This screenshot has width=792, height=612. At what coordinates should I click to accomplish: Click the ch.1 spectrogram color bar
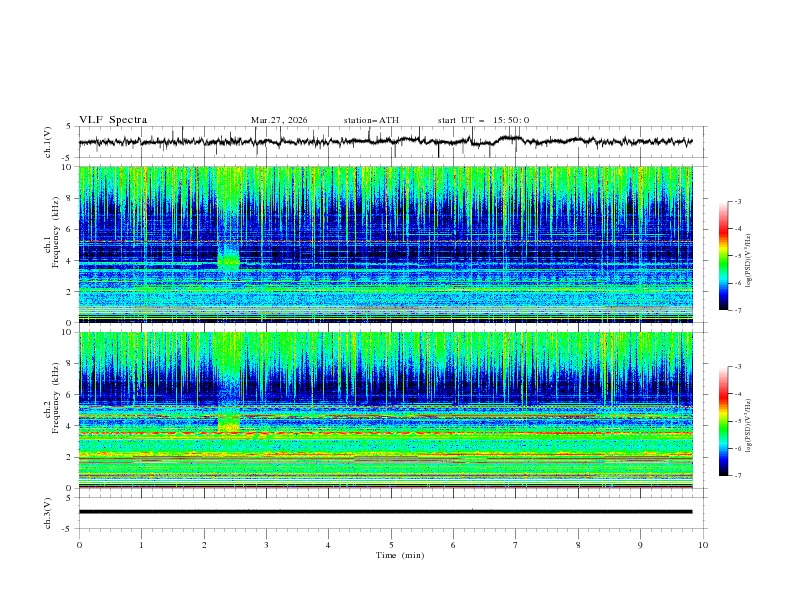[x=723, y=256]
